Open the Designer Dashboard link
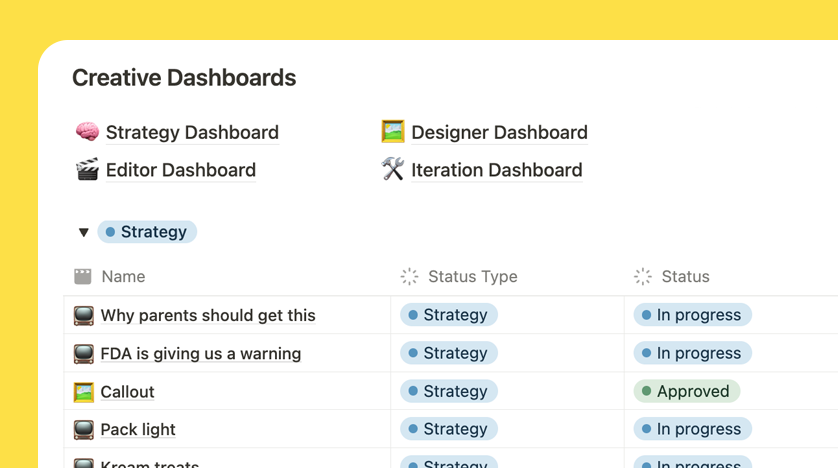 coord(499,132)
